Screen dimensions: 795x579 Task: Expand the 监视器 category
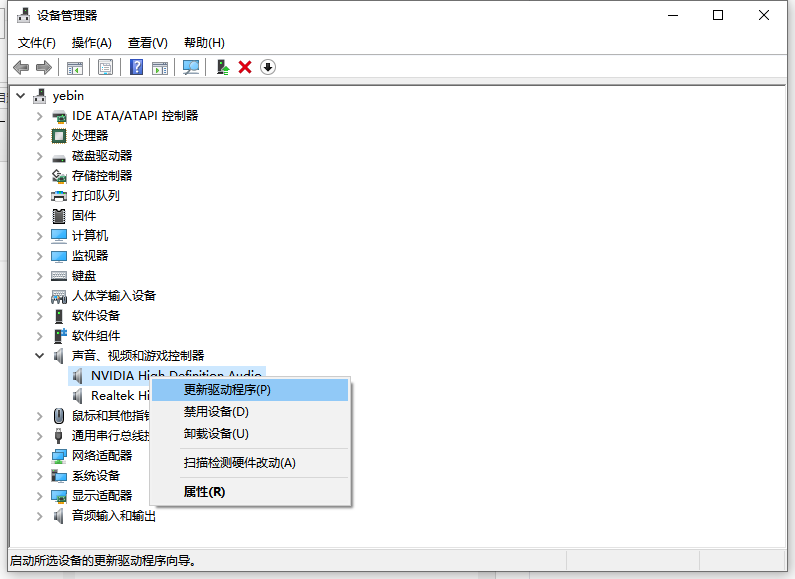tap(40, 256)
